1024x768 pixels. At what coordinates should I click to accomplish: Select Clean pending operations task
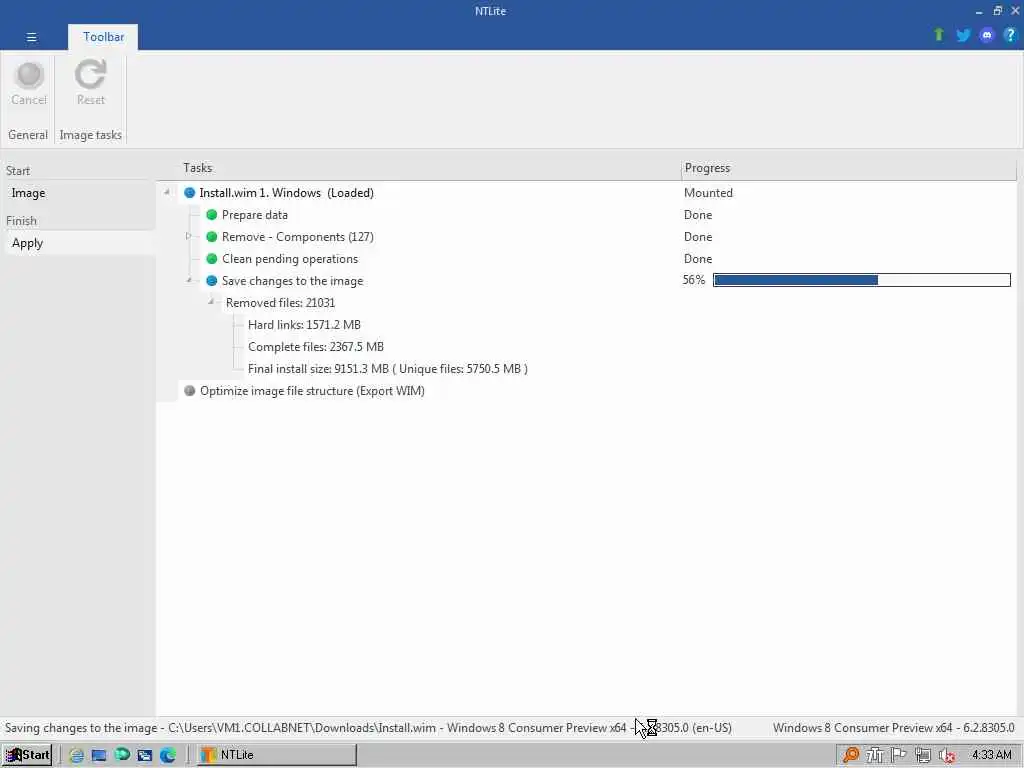point(290,259)
